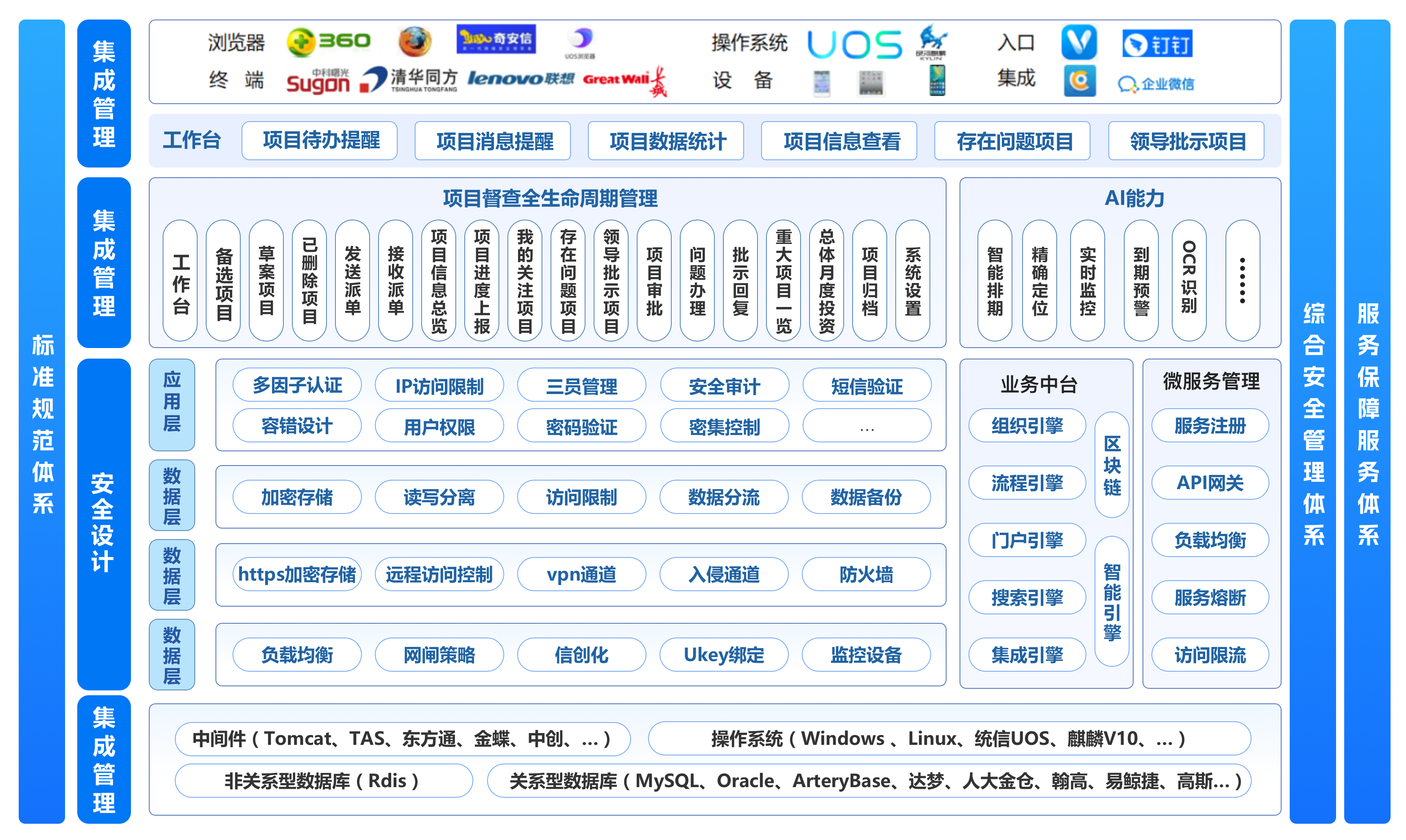Select the 服务熔断 item
Viewport: 1406px width, 840px height.
coord(1210,598)
